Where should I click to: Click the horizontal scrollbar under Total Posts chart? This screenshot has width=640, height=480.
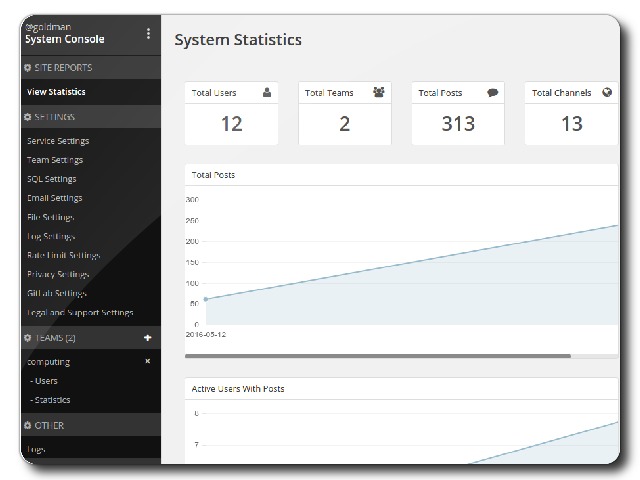point(378,355)
